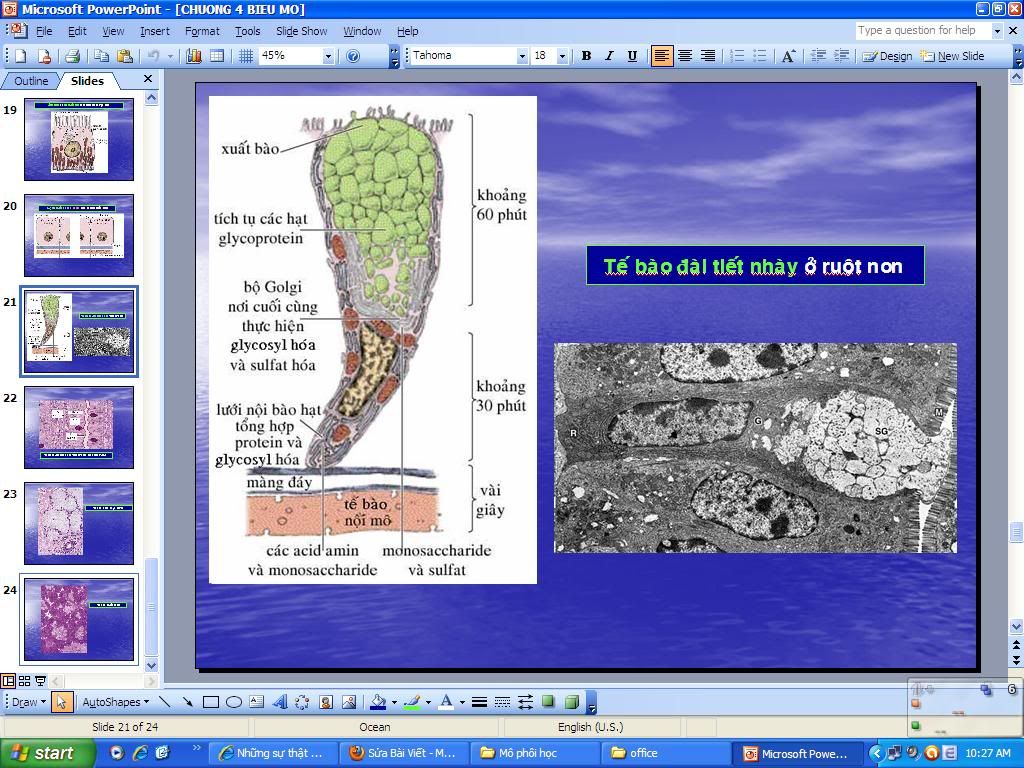
Task: Switch to Mô phôi học taskbar window
Action: tap(536, 753)
